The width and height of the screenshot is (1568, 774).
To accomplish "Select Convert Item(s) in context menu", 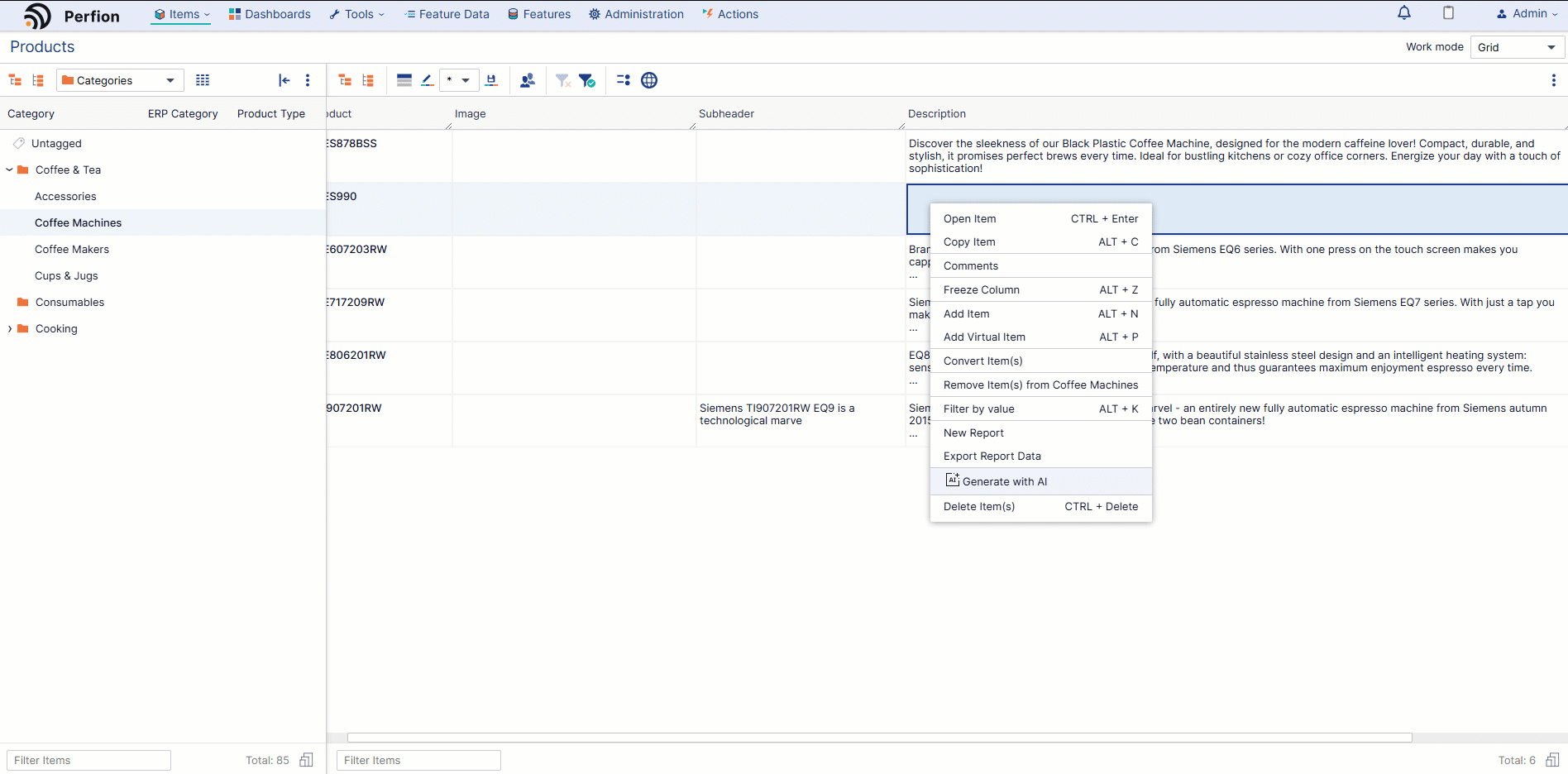I will click(x=1040, y=361).
